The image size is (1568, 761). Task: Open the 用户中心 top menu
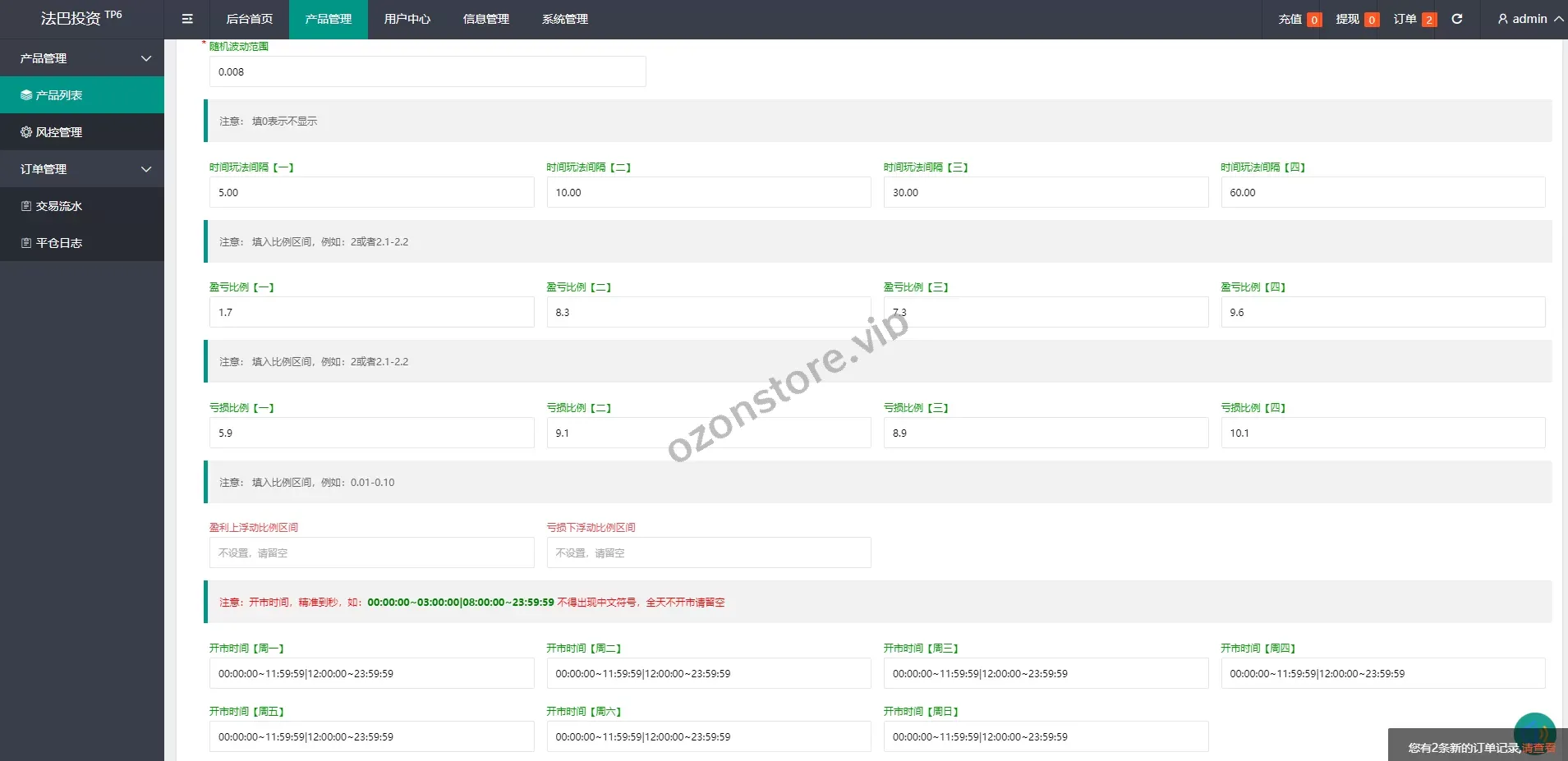(x=407, y=19)
